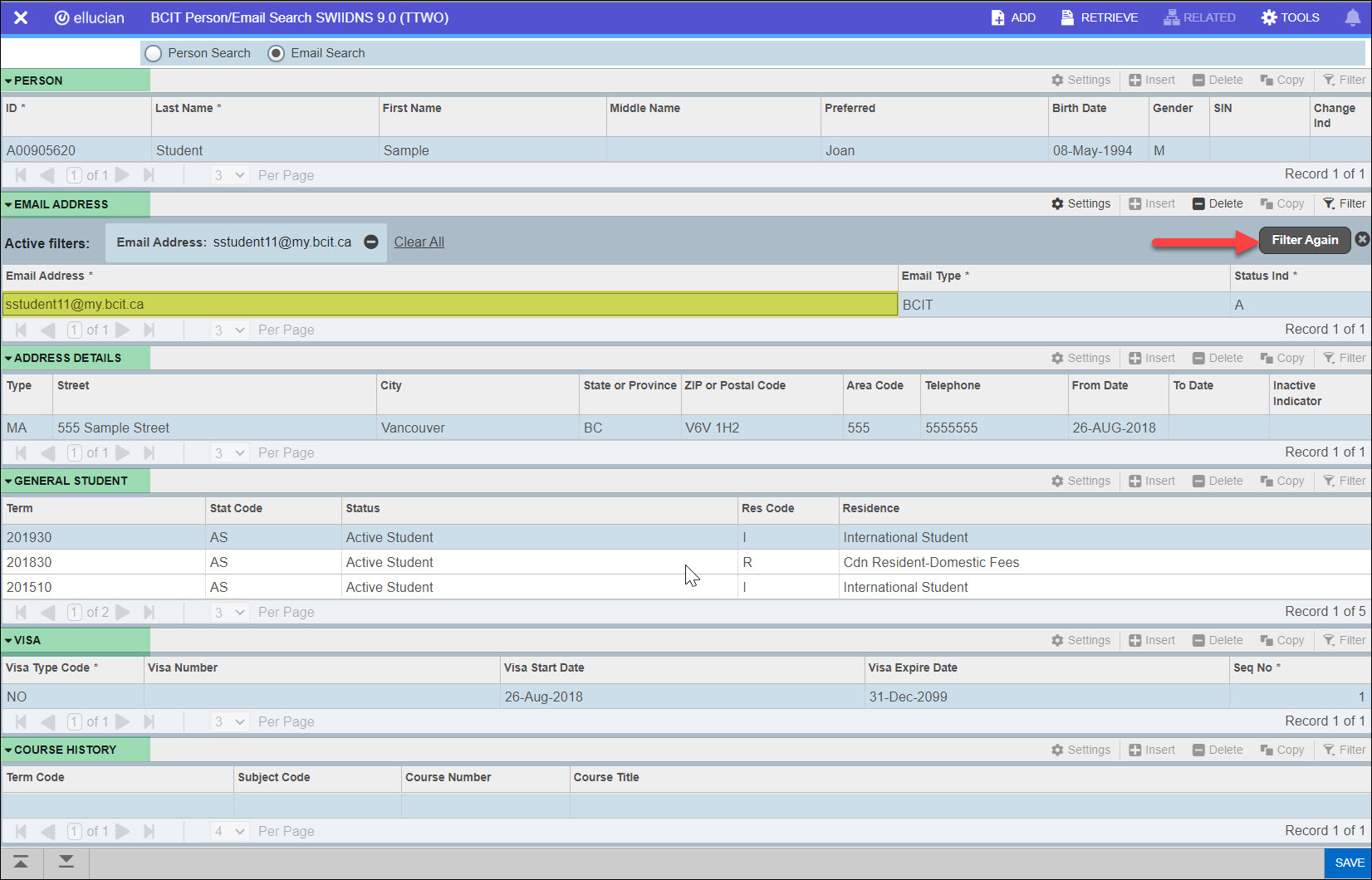This screenshot has height=880, width=1372.
Task: Jump to last page in General Student
Action: [x=149, y=612]
